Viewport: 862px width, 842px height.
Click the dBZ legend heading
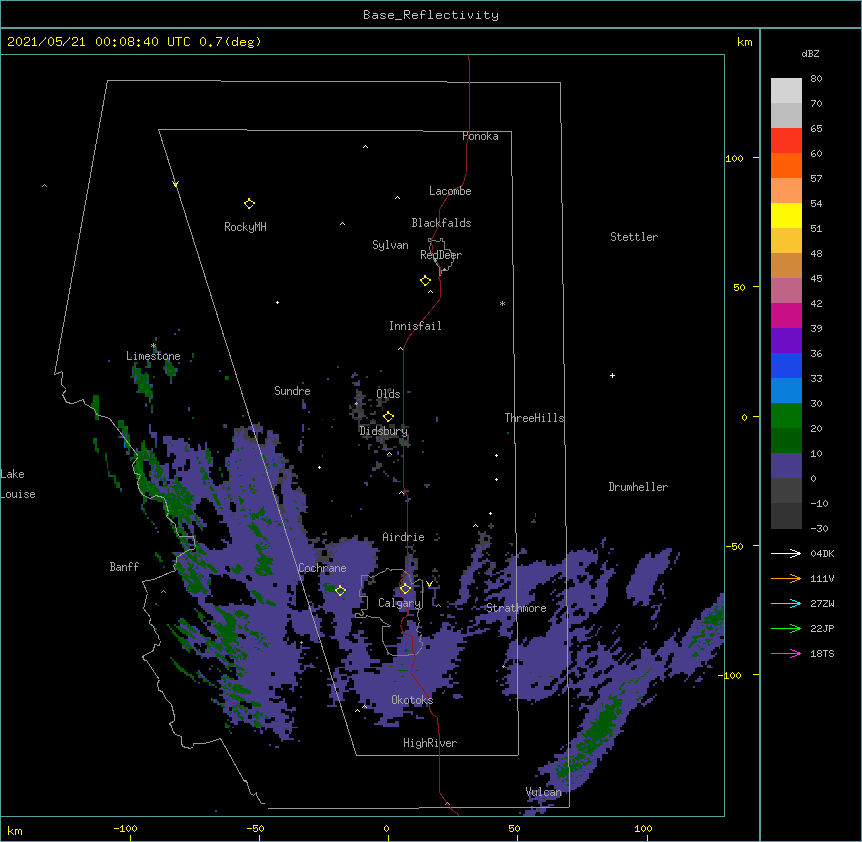[x=810, y=53]
